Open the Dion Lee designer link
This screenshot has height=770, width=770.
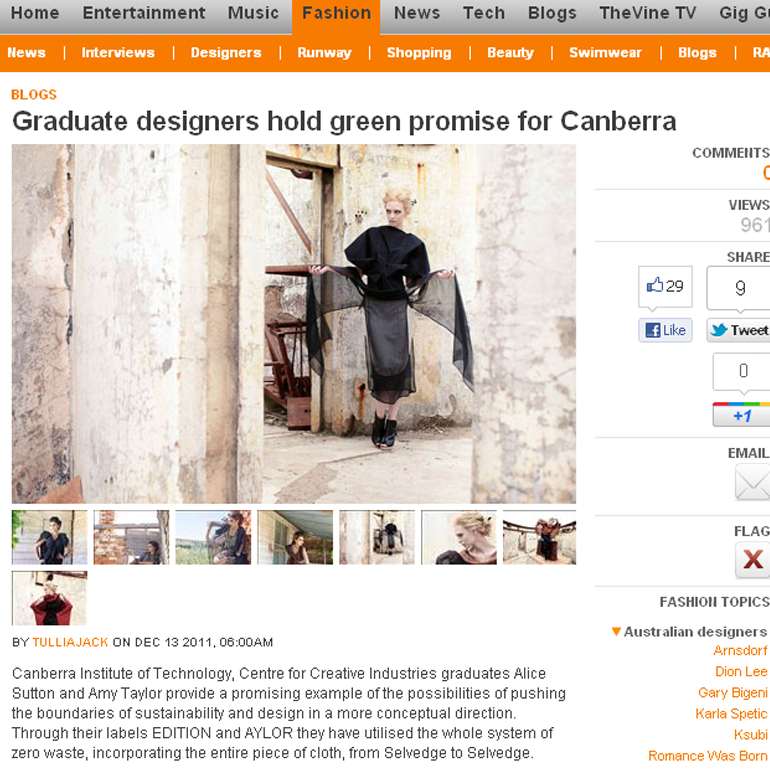(x=741, y=671)
